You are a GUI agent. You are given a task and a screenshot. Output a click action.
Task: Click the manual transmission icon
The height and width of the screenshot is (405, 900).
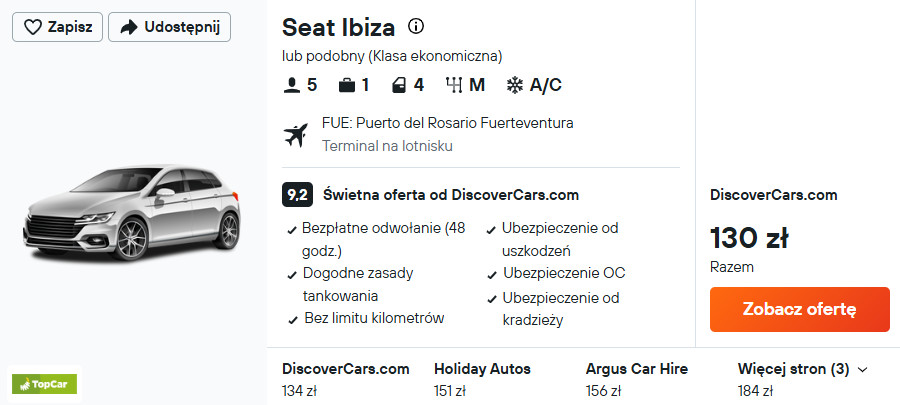(454, 85)
